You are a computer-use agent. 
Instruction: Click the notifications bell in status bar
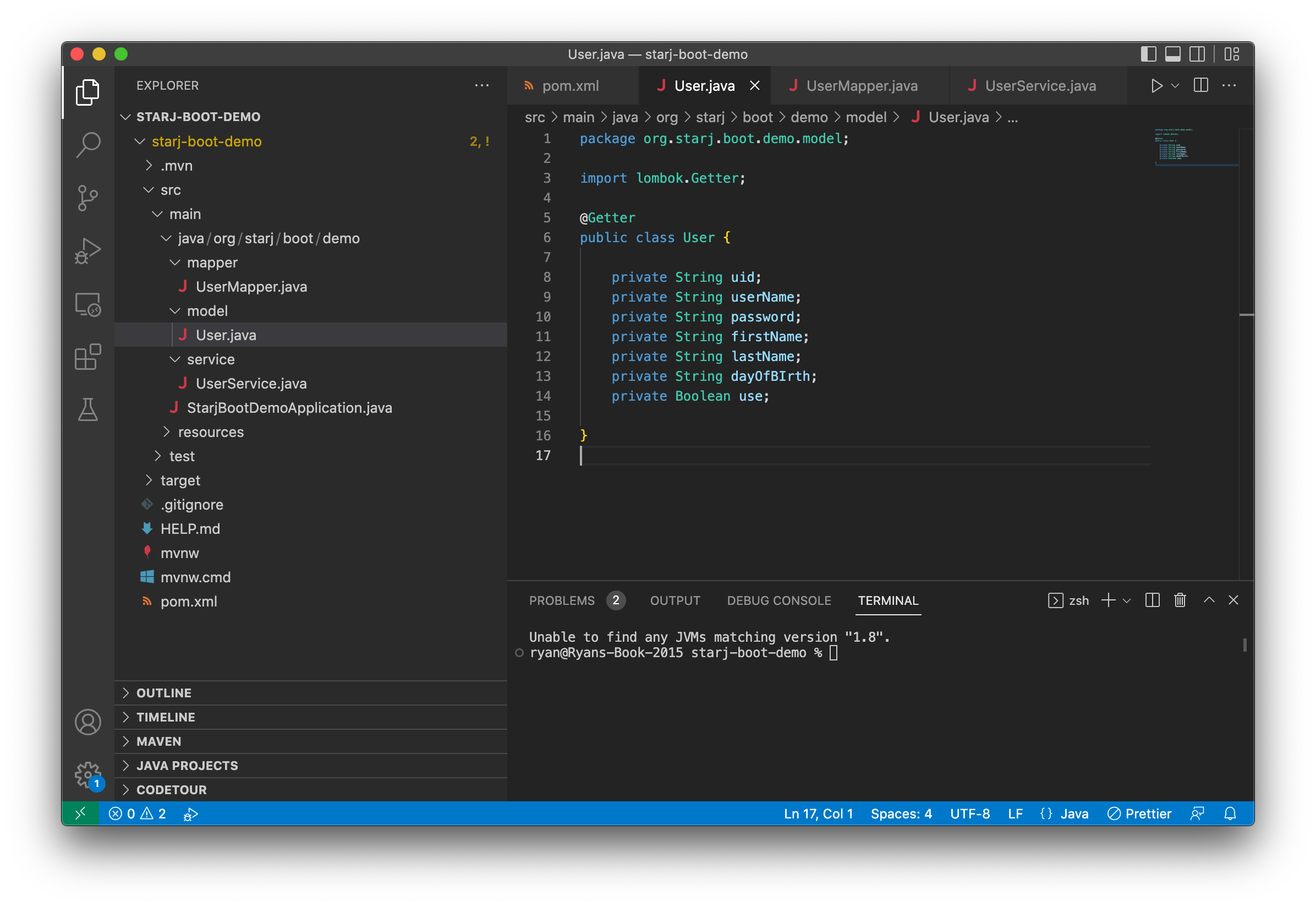[1230, 814]
